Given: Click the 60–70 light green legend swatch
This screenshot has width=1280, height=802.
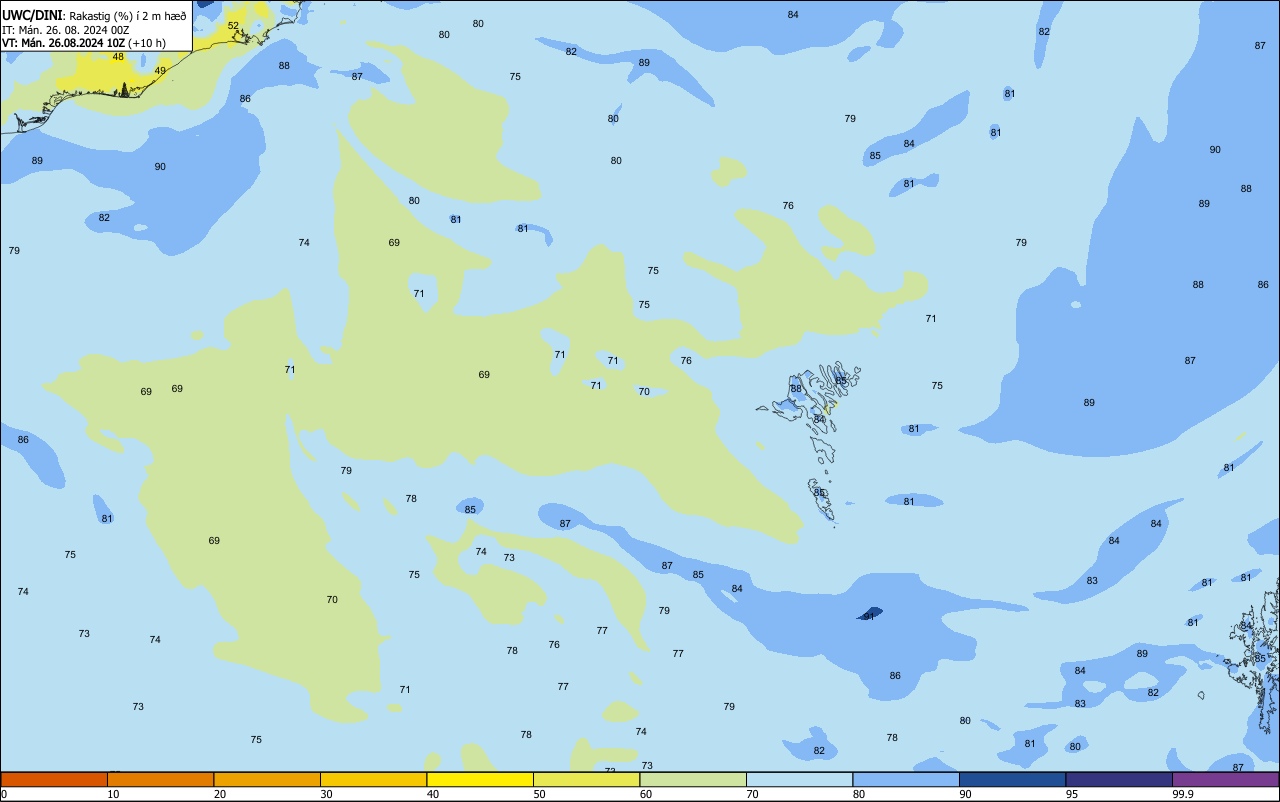Looking at the screenshot, I should [x=693, y=779].
